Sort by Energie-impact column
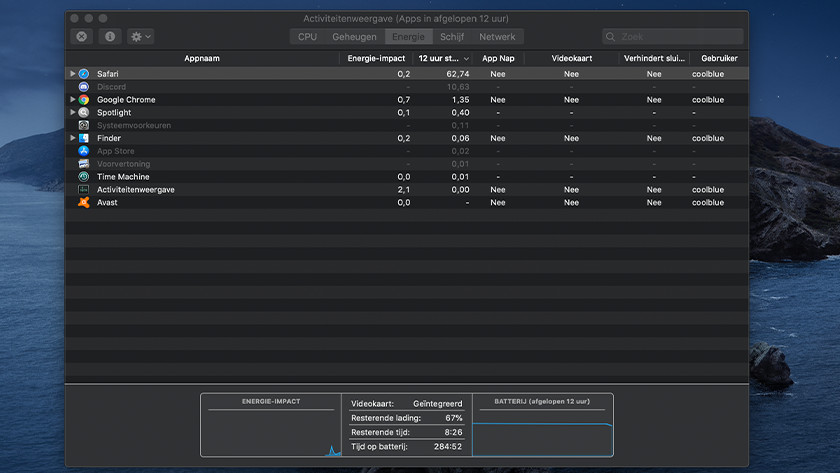This screenshot has height=473, width=840. tap(376, 58)
